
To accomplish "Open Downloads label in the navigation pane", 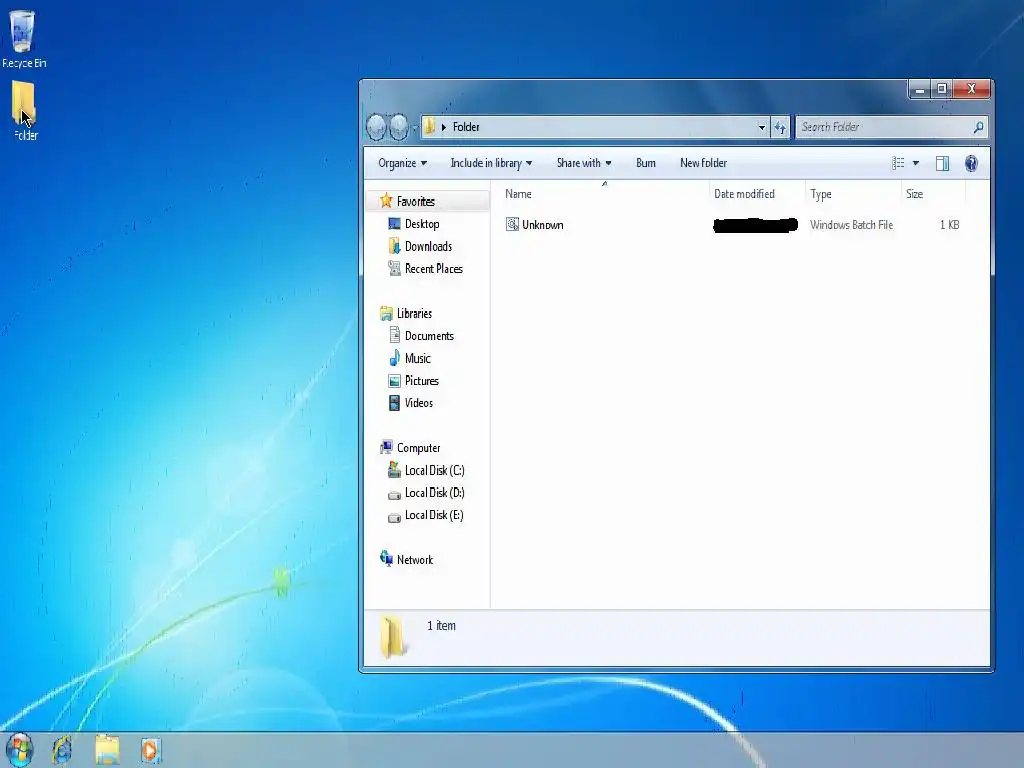I will (x=428, y=246).
